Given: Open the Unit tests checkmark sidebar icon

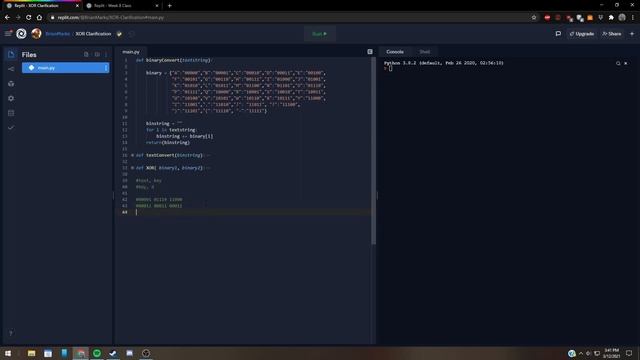Looking at the screenshot, I should click(11, 128).
